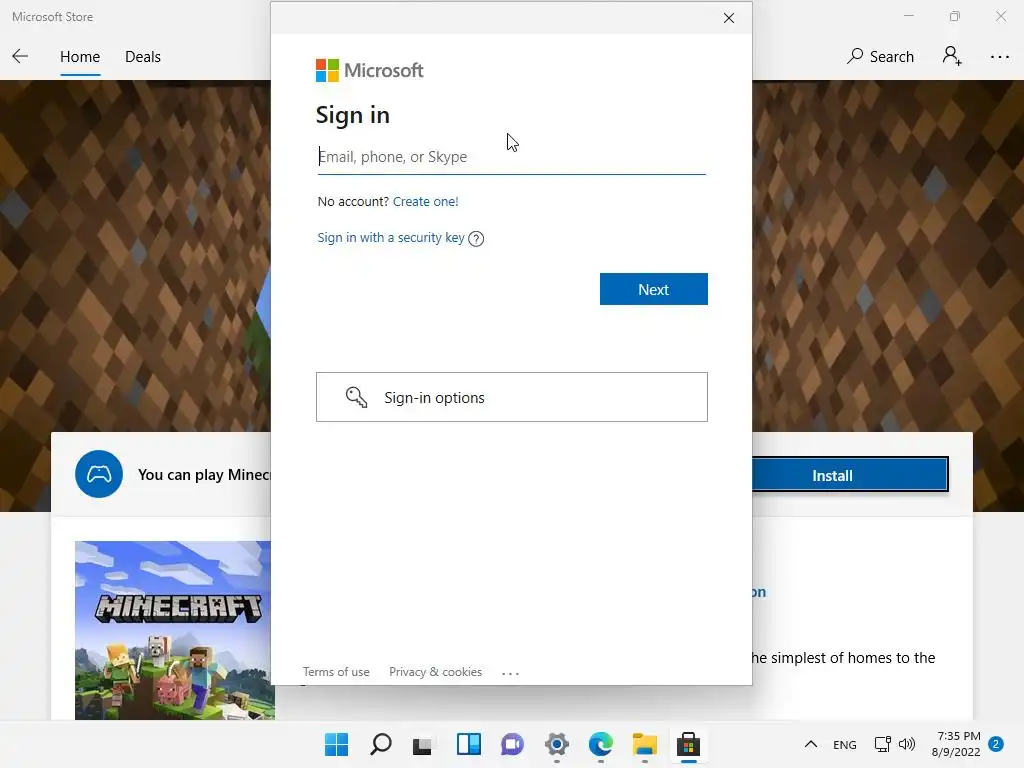Click the Create one! link
Viewport: 1024px width, 768px height.
426,201
